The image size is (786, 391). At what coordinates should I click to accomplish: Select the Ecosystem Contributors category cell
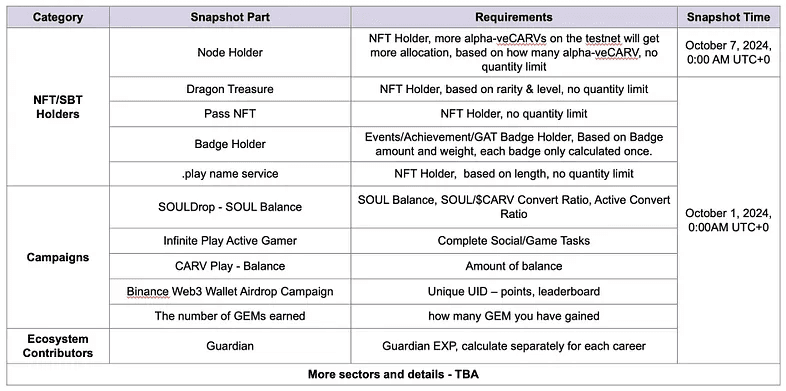coord(58,346)
